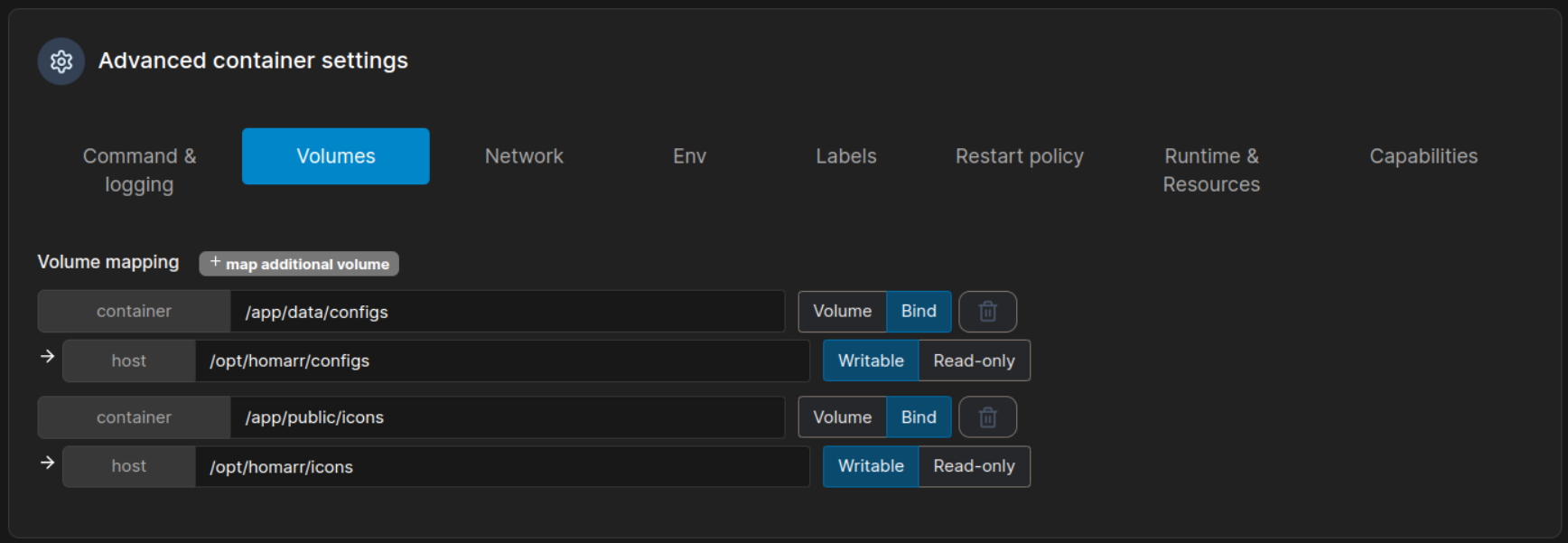Set /app/public/icons mapping type to Volume

pos(842,417)
